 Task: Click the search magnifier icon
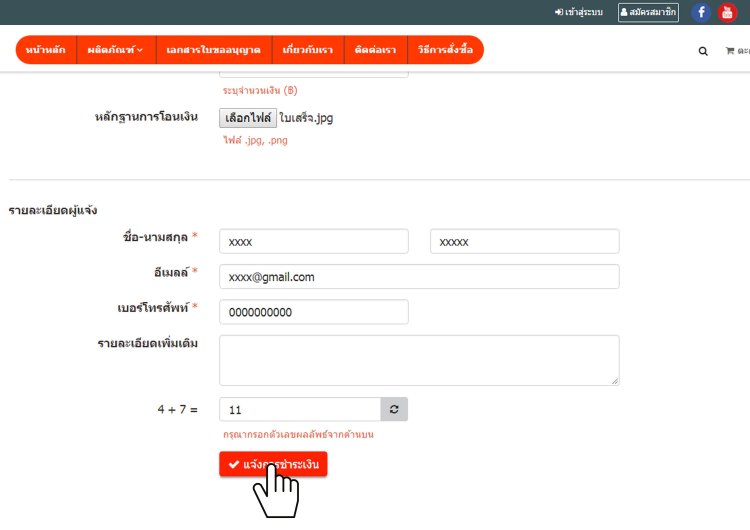[703, 51]
